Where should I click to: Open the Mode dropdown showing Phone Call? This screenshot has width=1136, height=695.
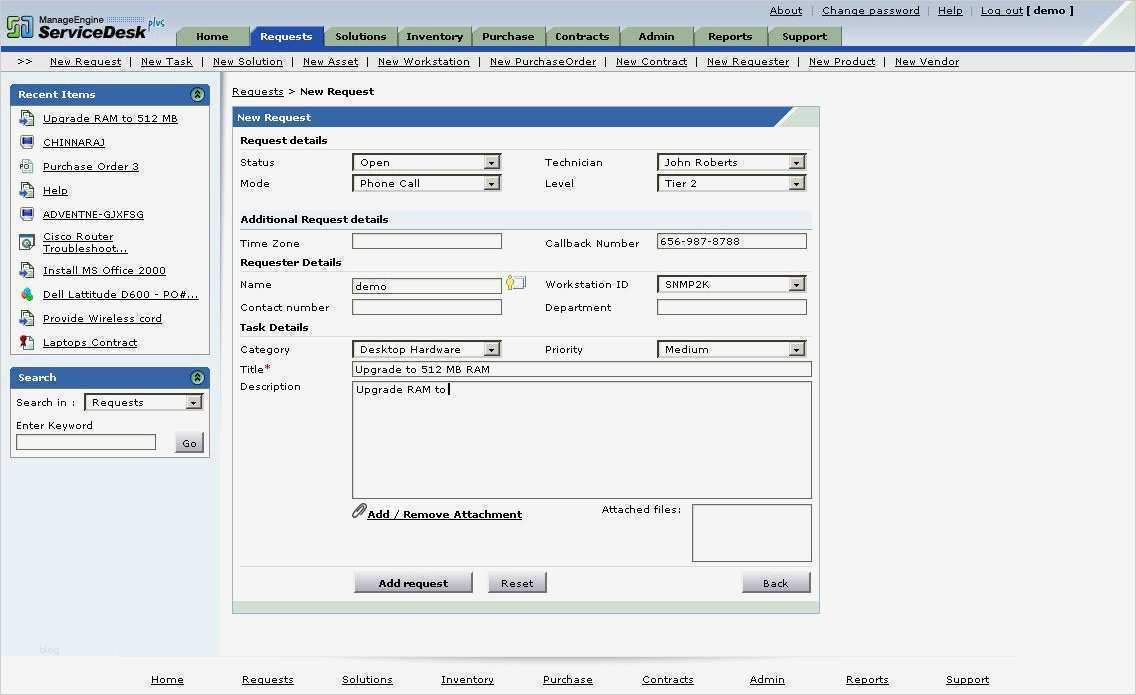(x=427, y=183)
